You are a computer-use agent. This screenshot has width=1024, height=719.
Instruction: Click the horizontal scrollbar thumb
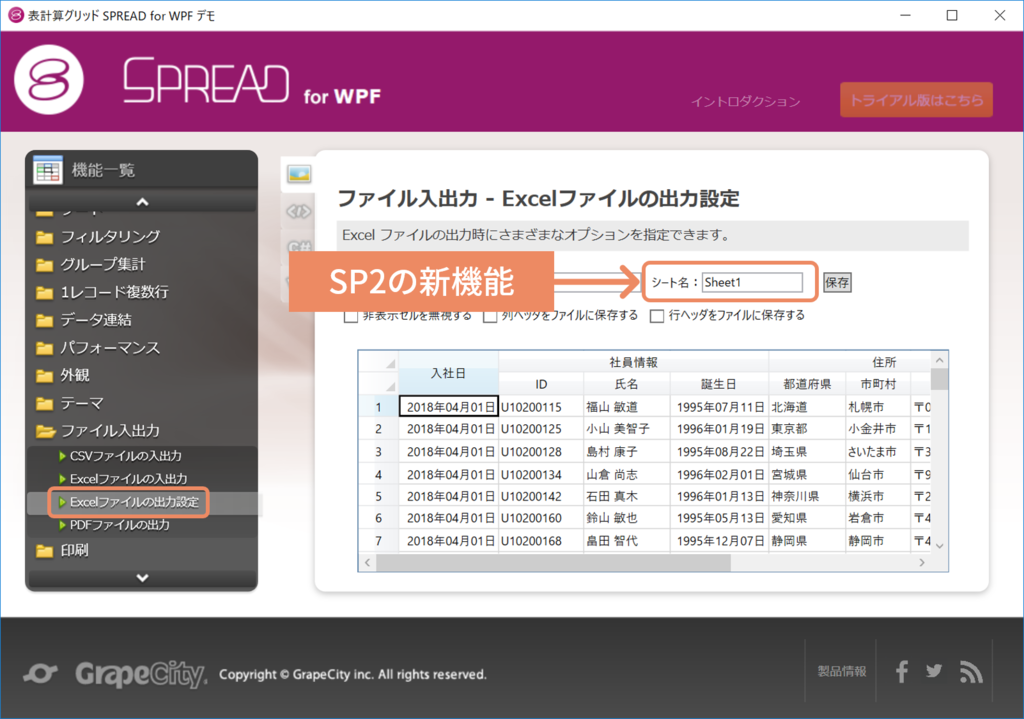553,562
